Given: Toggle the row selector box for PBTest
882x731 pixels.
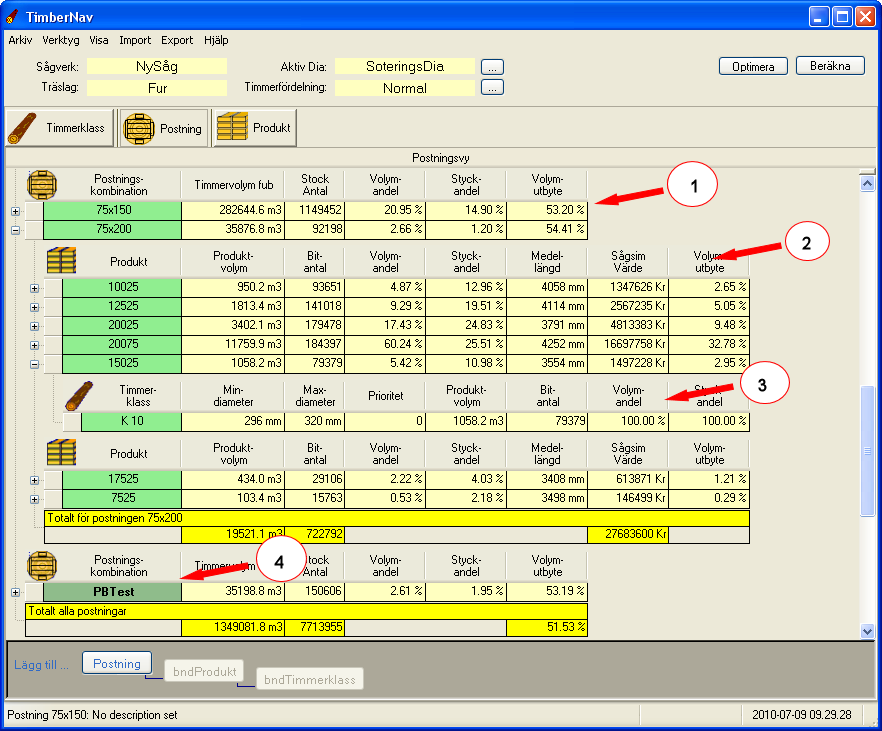Looking at the screenshot, I should 34,592.
